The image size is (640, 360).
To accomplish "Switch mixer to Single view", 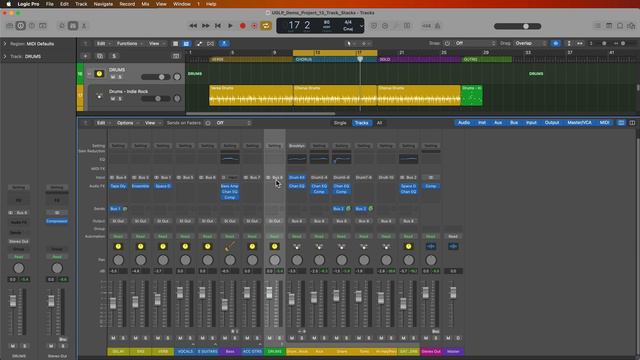I will tap(340, 123).
